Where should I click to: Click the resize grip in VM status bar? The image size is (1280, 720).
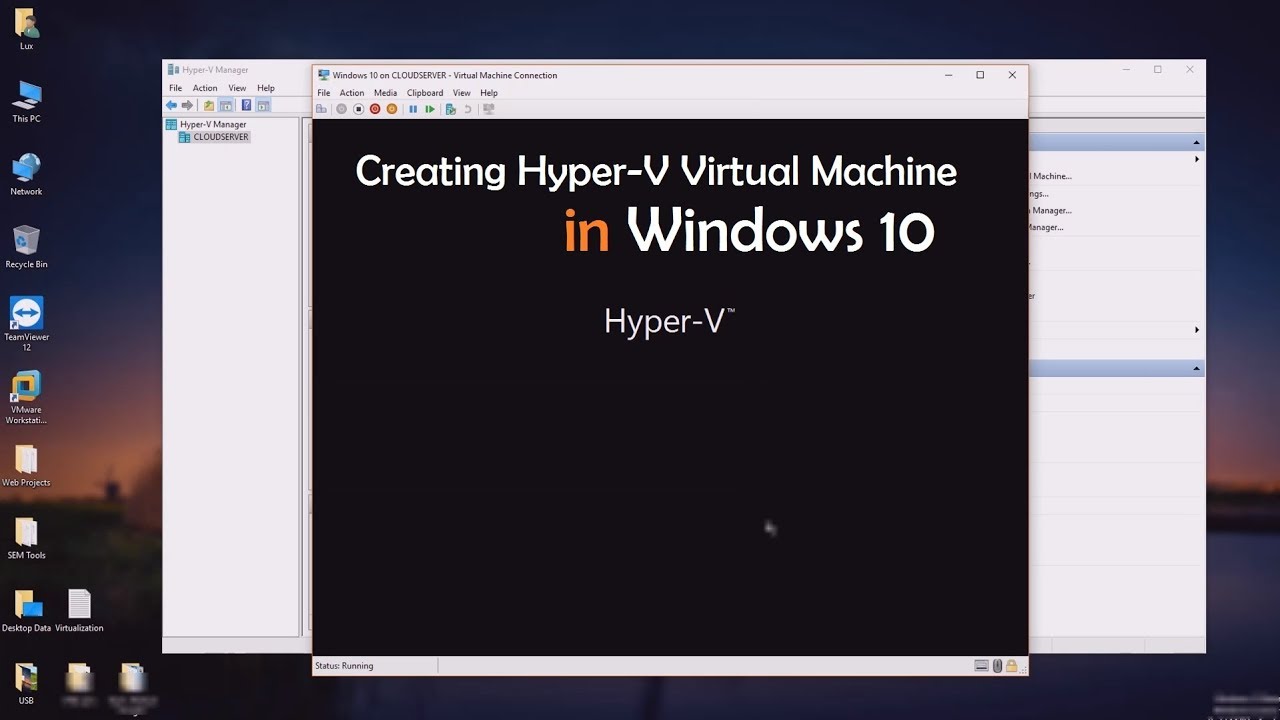[1023, 670]
